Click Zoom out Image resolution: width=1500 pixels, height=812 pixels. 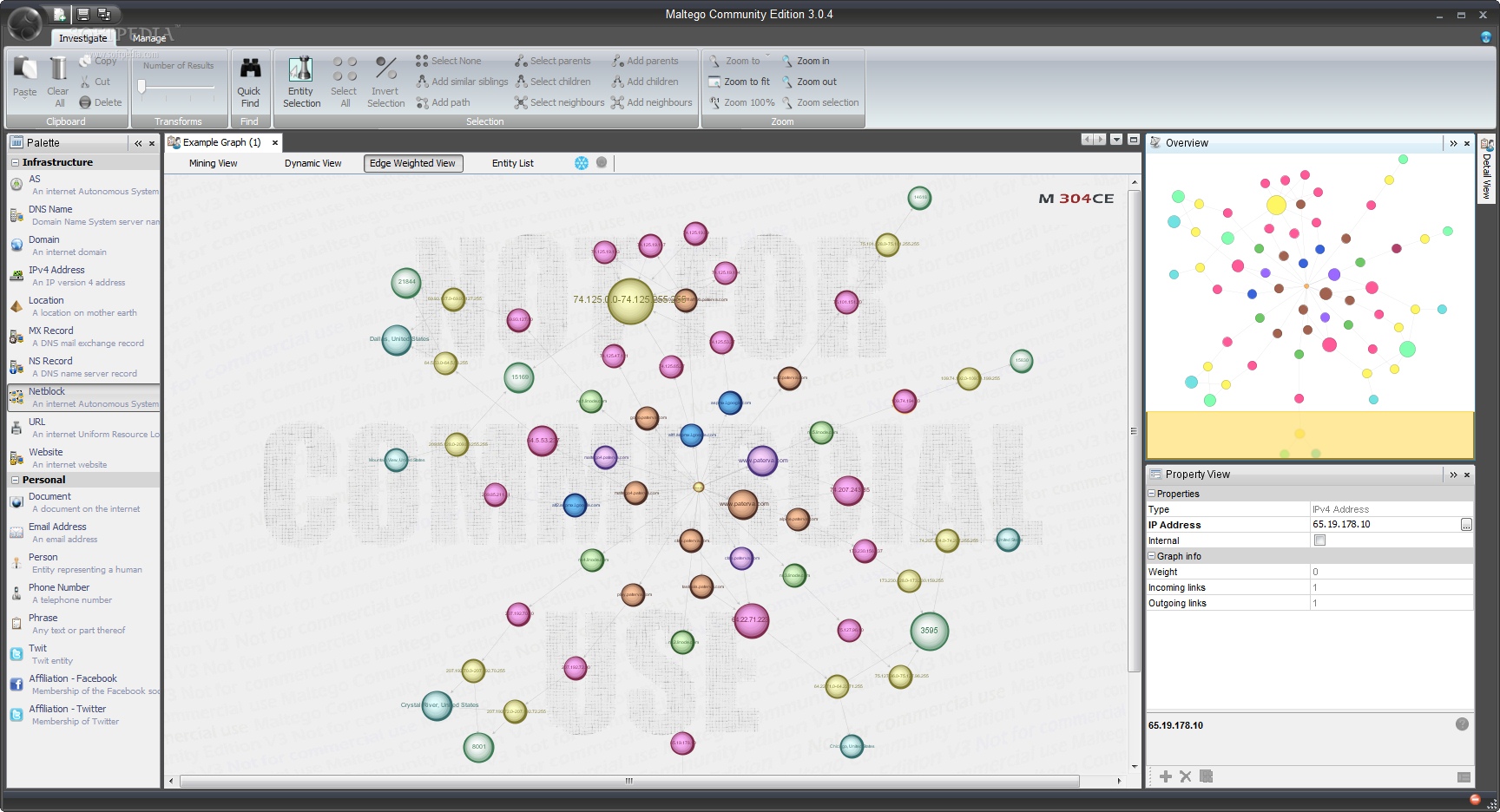pos(809,82)
